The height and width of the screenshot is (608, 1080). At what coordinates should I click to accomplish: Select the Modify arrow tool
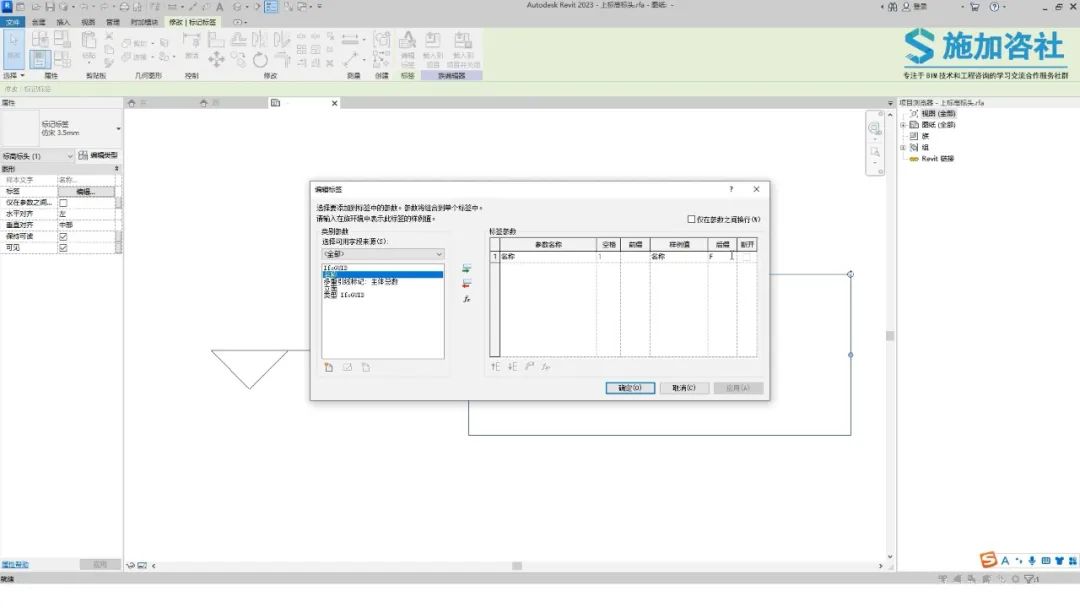click(x=14, y=50)
